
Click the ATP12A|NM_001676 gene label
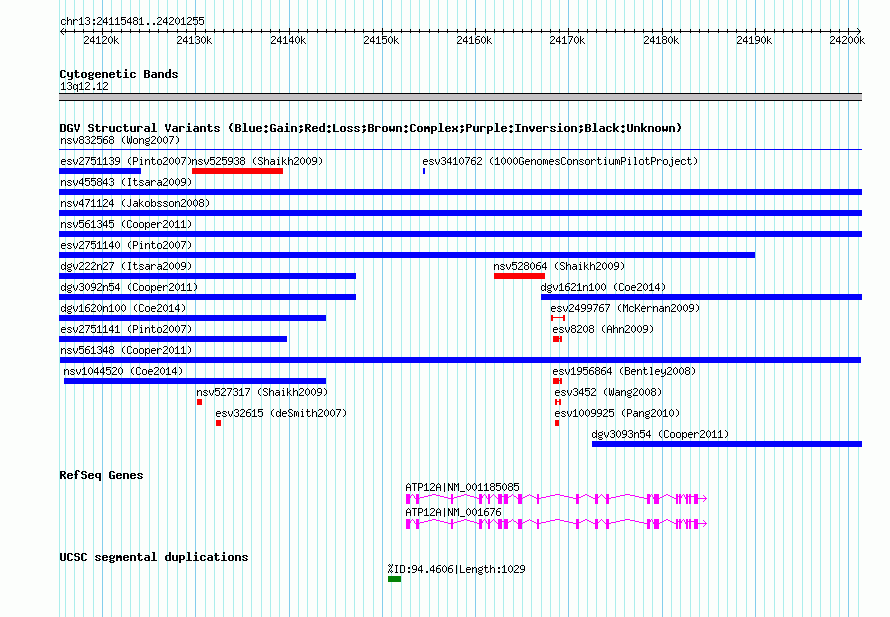coord(453,512)
